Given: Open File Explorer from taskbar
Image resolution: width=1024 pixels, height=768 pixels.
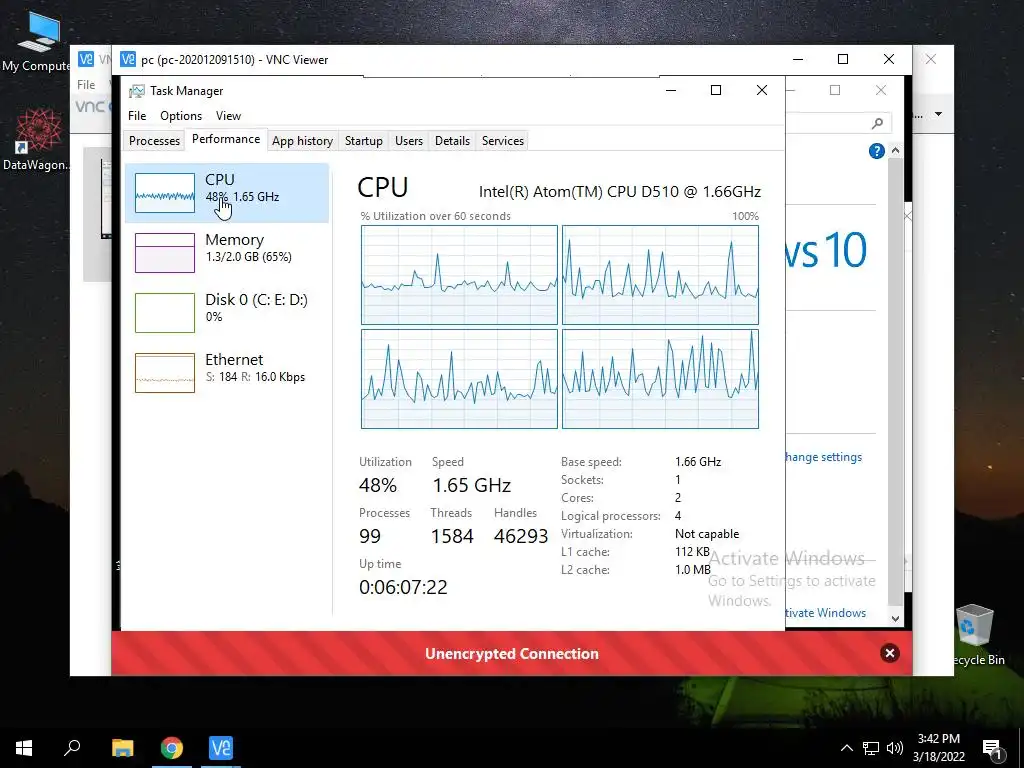Looking at the screenshot, I should [x=122, y=748].
